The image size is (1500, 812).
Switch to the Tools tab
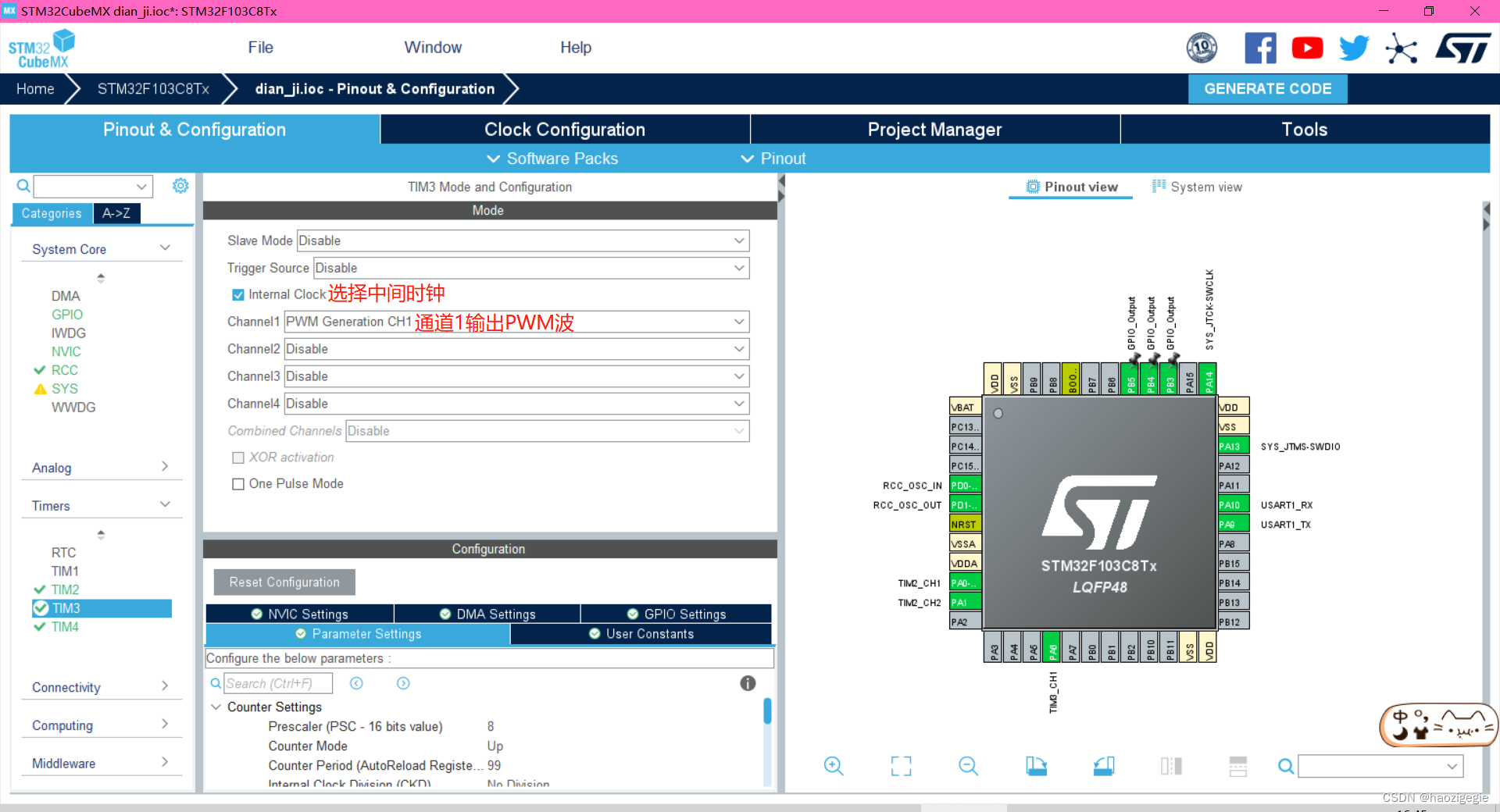(1305, 130)
